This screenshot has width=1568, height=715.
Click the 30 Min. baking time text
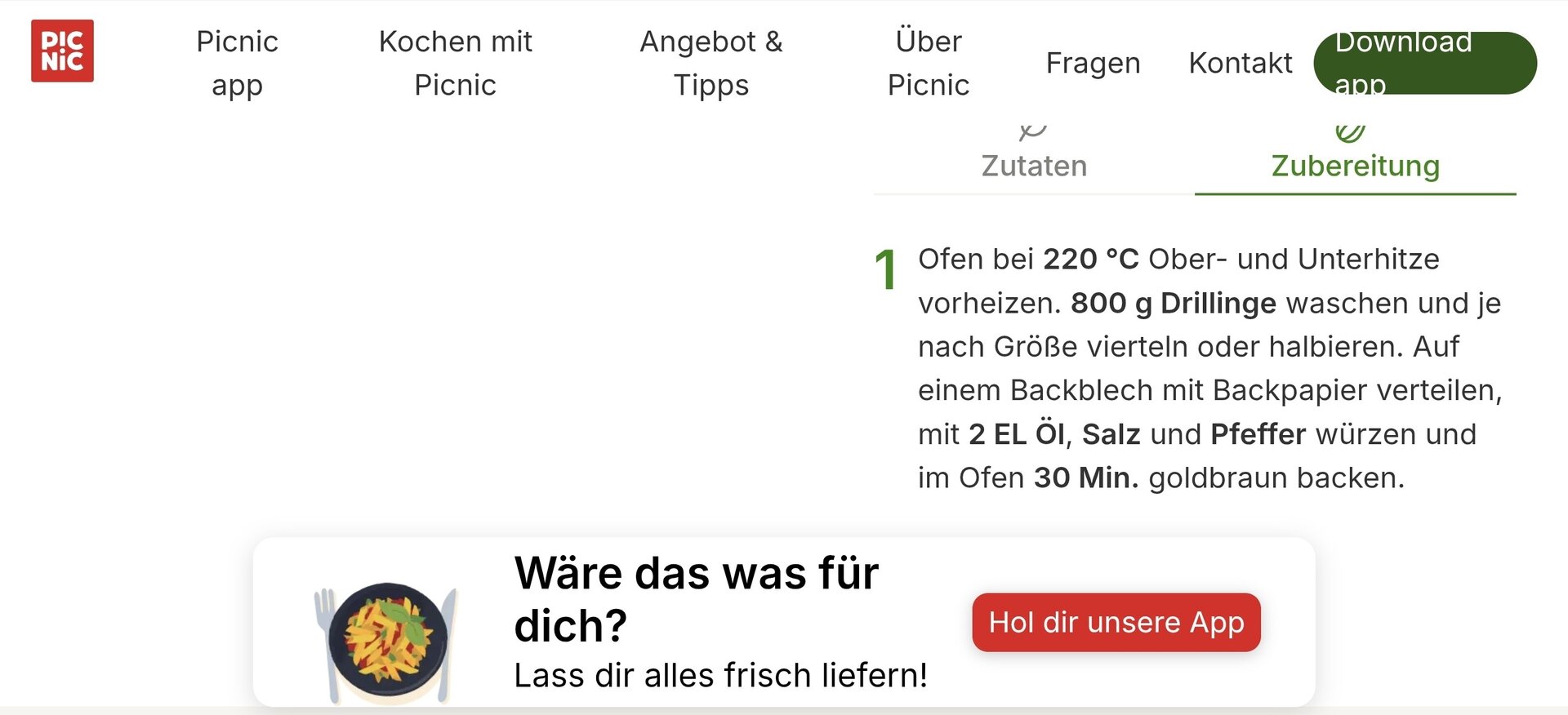pos(1086,477)
